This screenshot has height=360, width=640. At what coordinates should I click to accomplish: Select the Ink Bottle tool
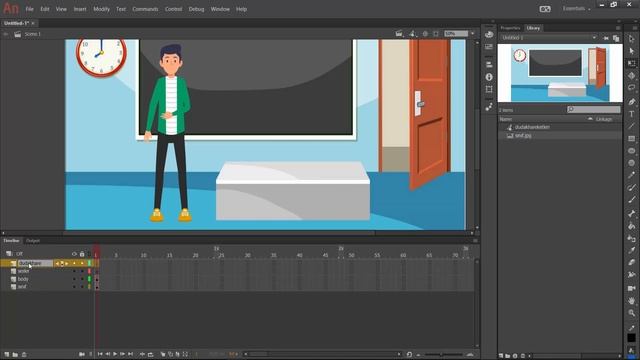coord(631,238)
